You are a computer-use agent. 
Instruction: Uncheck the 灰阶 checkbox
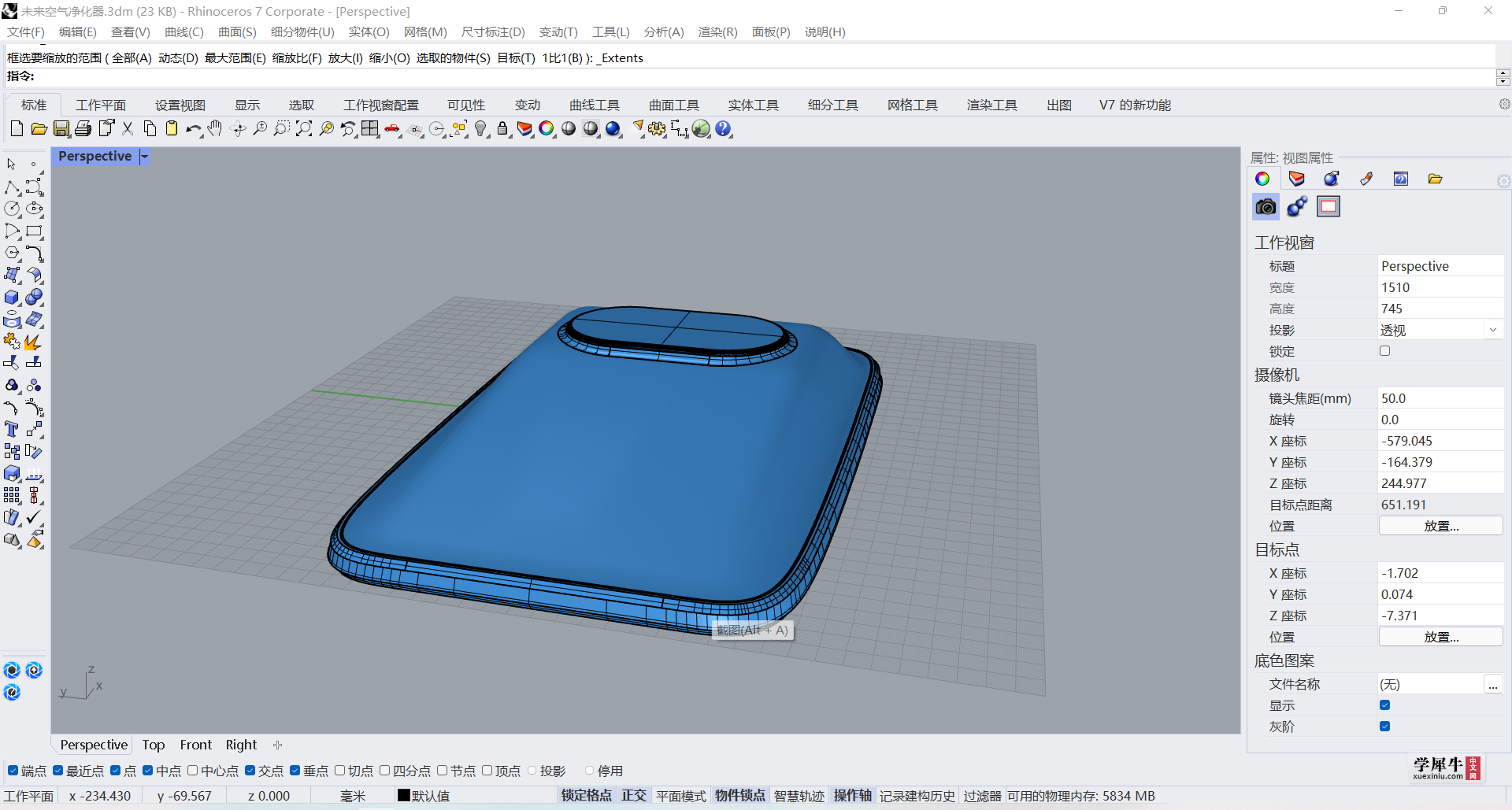[1384, 727]
